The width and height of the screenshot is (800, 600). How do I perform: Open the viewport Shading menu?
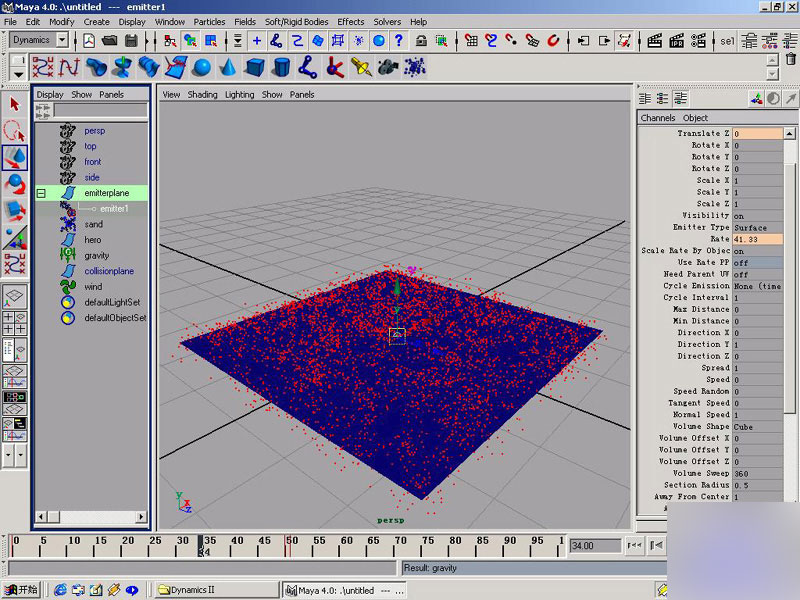tap(203, 95)
